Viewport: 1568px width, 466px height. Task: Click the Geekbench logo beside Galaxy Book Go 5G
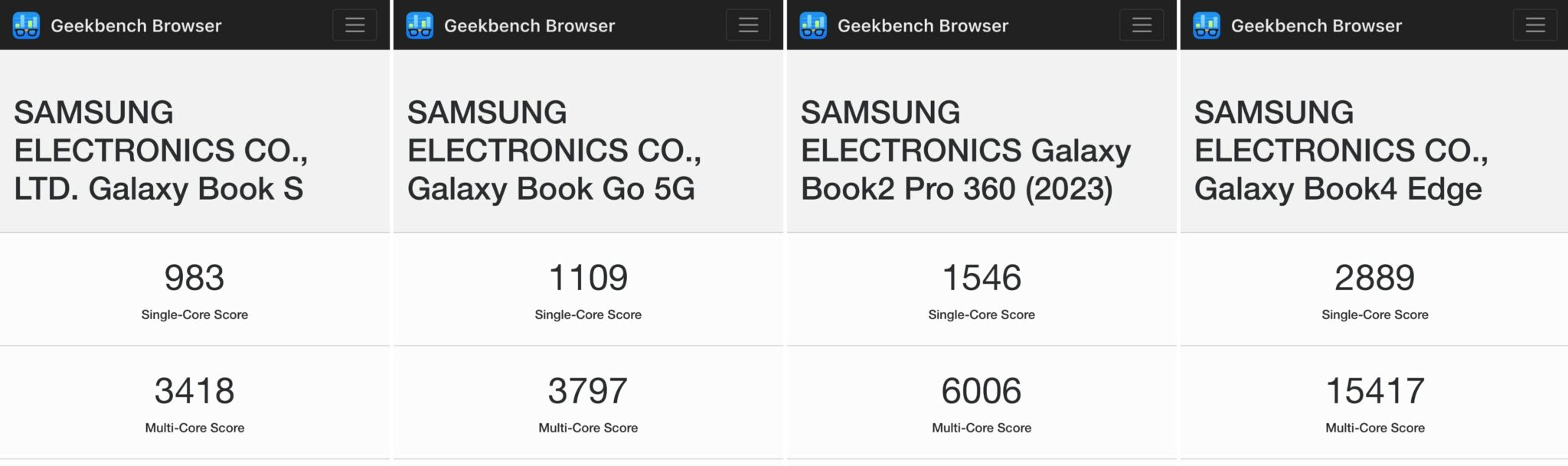(x=420, y=24)
